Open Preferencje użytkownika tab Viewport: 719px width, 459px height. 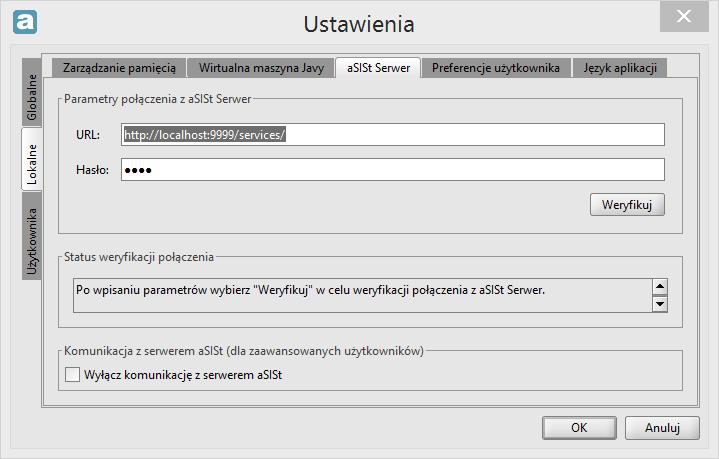pos(496,68)
